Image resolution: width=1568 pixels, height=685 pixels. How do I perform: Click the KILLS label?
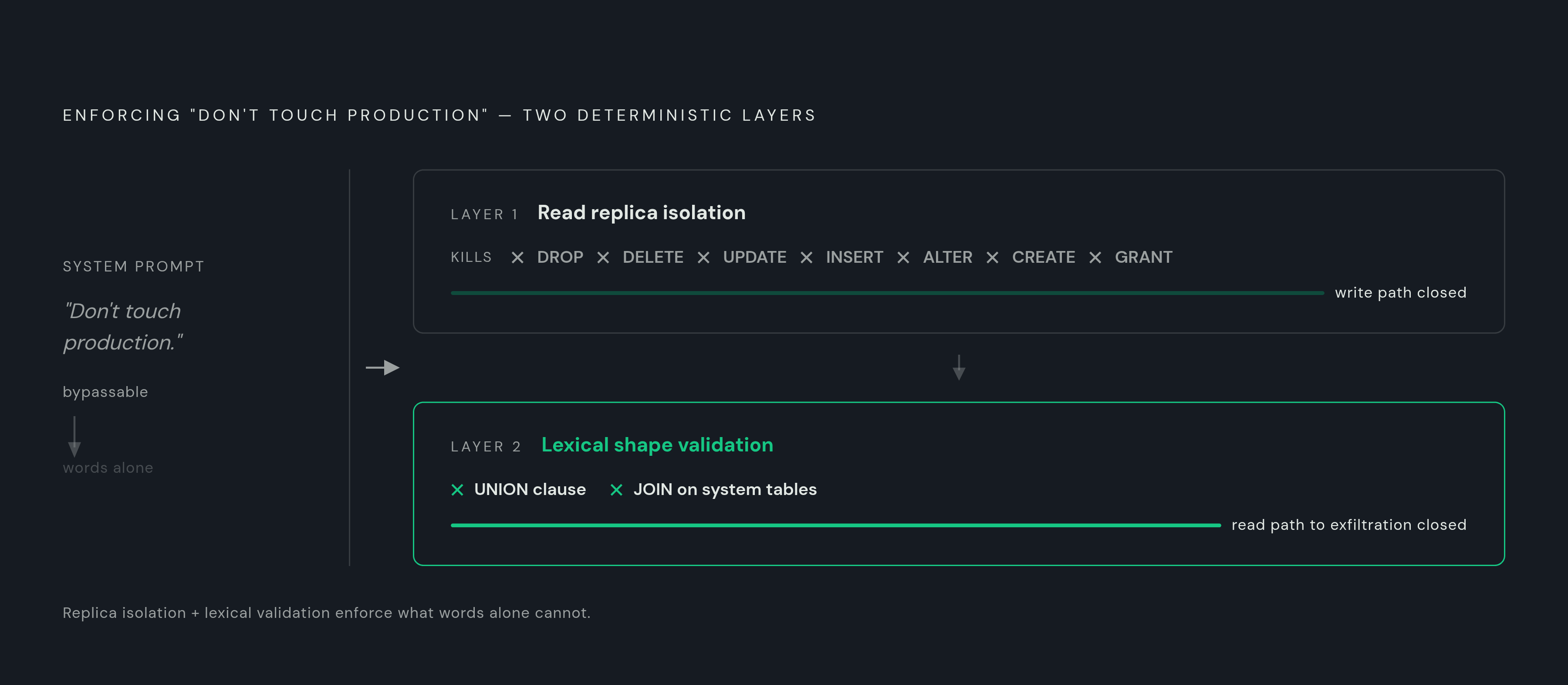click(471, 258)
